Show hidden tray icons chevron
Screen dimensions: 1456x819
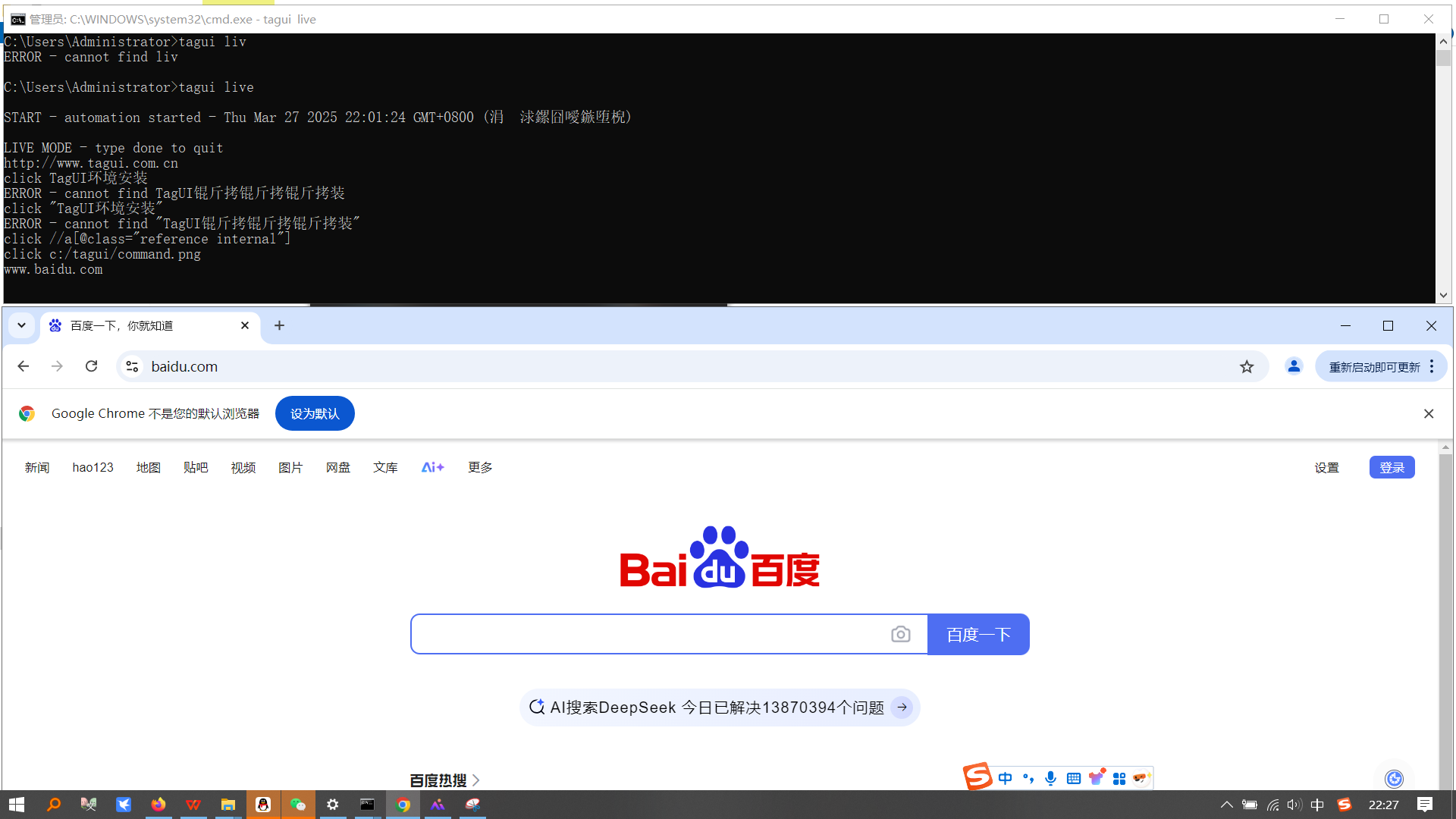tap(1226, 805)
